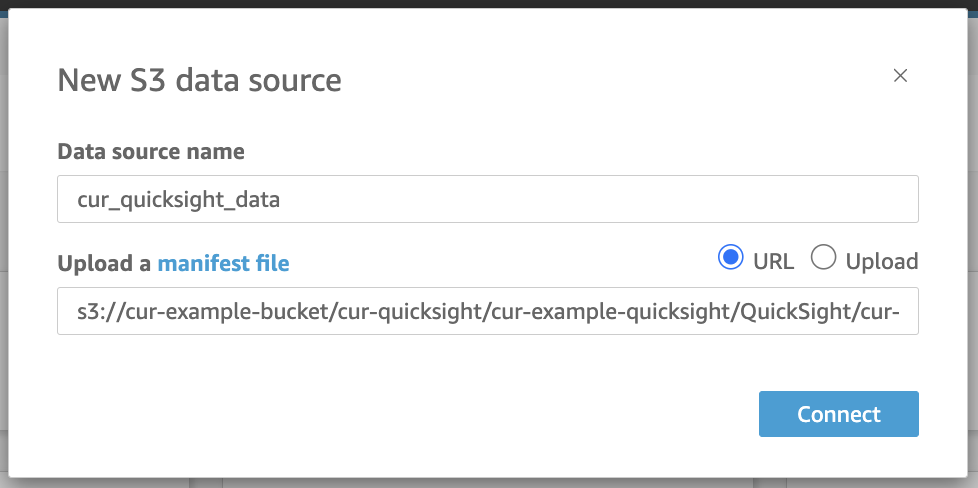Image resolution: width=978 pixels, height=488 pixels.
Task: Focus the Data source name field
Action: click(x=487, y=199)
